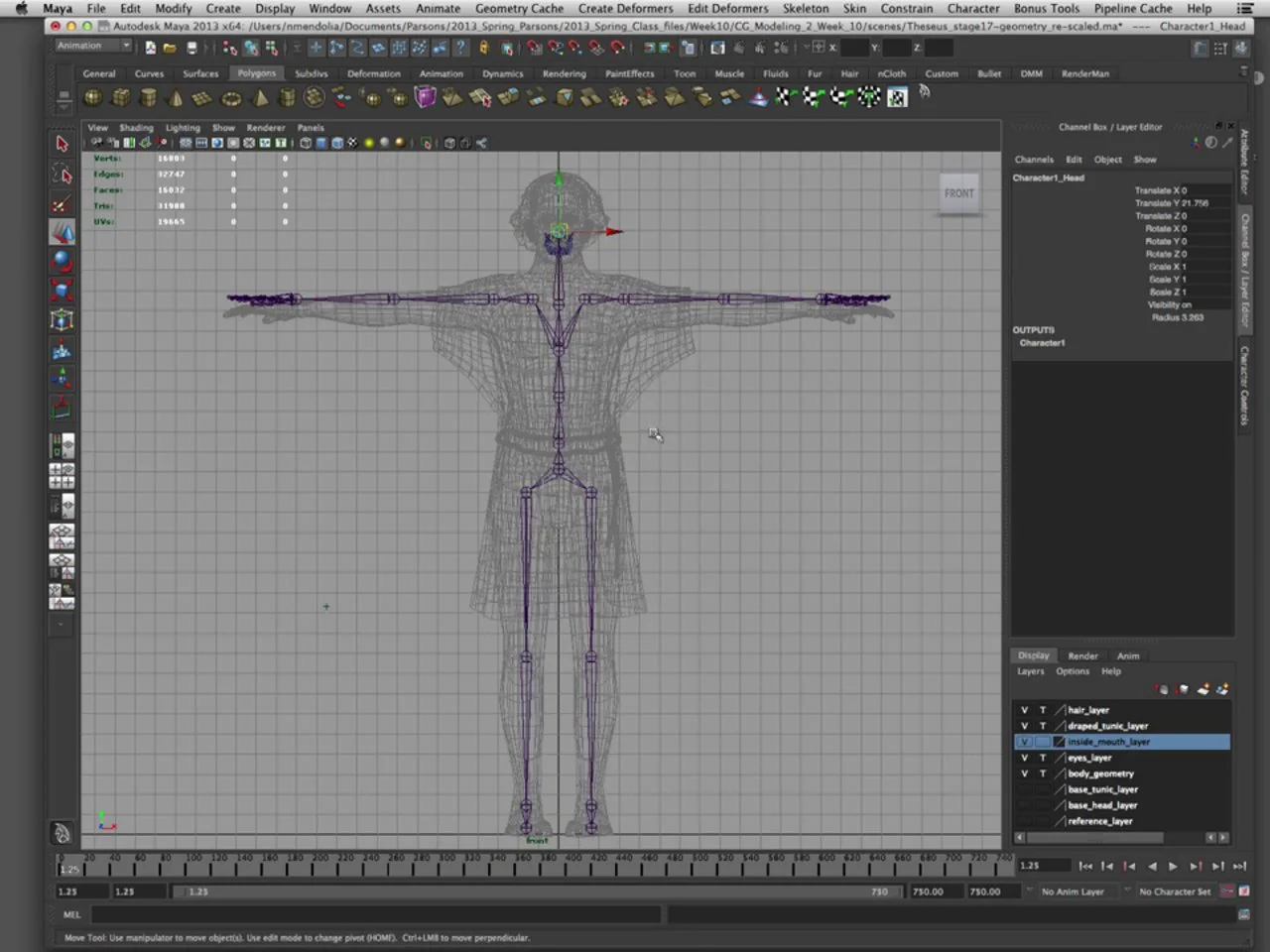Enable wireframe cube display in viewport toolbar
Screen dimensions: 1270x952
[306, 143]
